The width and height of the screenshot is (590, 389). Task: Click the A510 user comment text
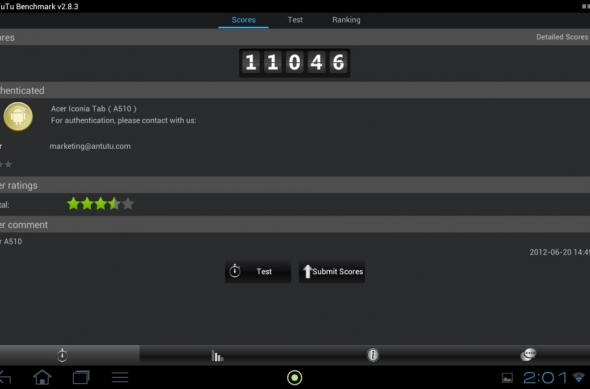tap(11, 242)
